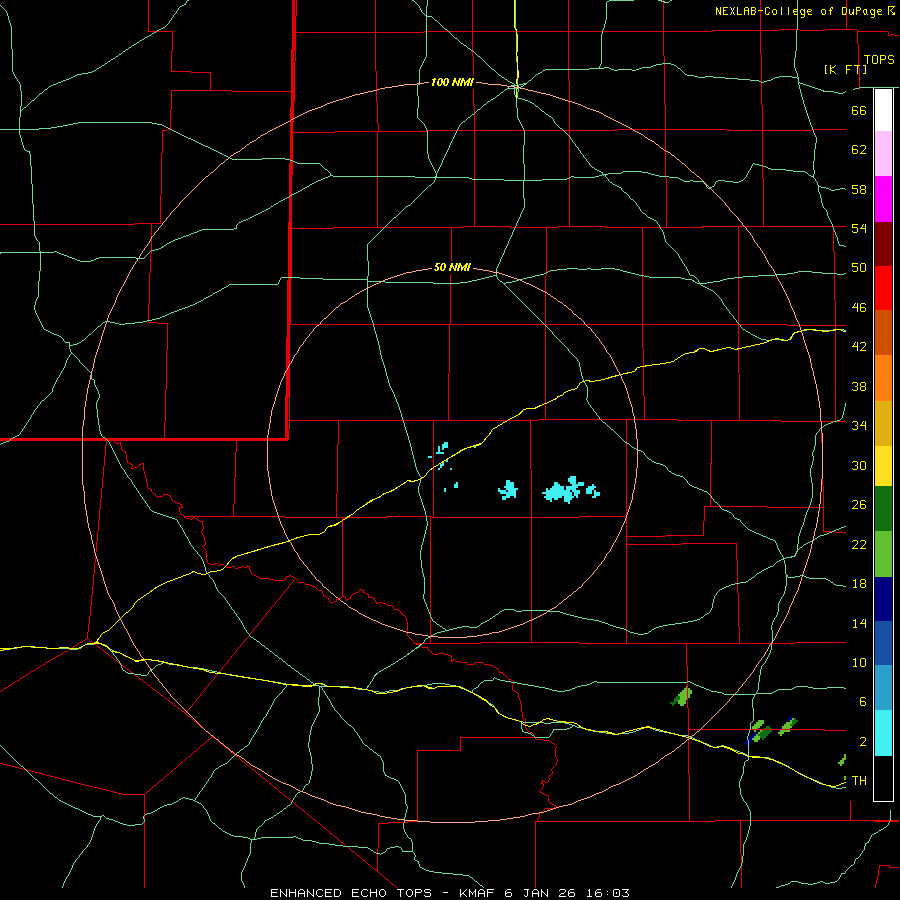Screen dimensions: 900x900
Task: Click the 34 value in the legend
Action: pos(859,426)
